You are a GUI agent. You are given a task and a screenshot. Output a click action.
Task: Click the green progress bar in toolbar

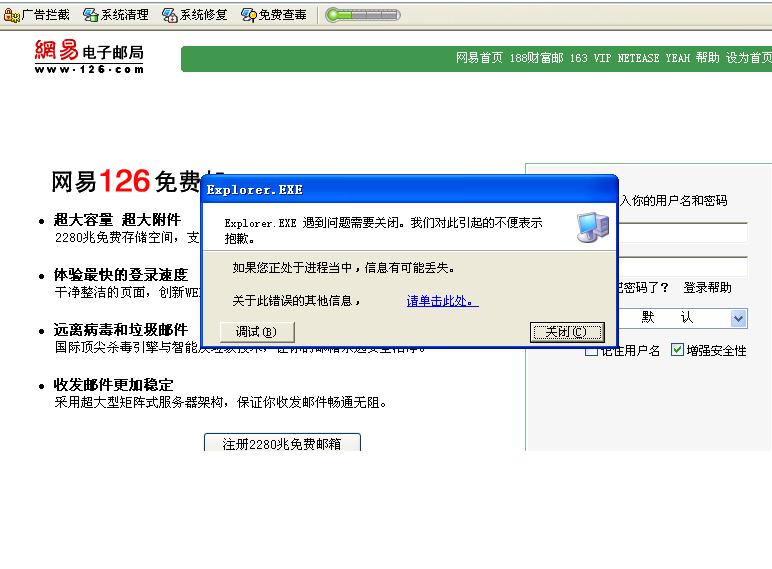point(363,15)
